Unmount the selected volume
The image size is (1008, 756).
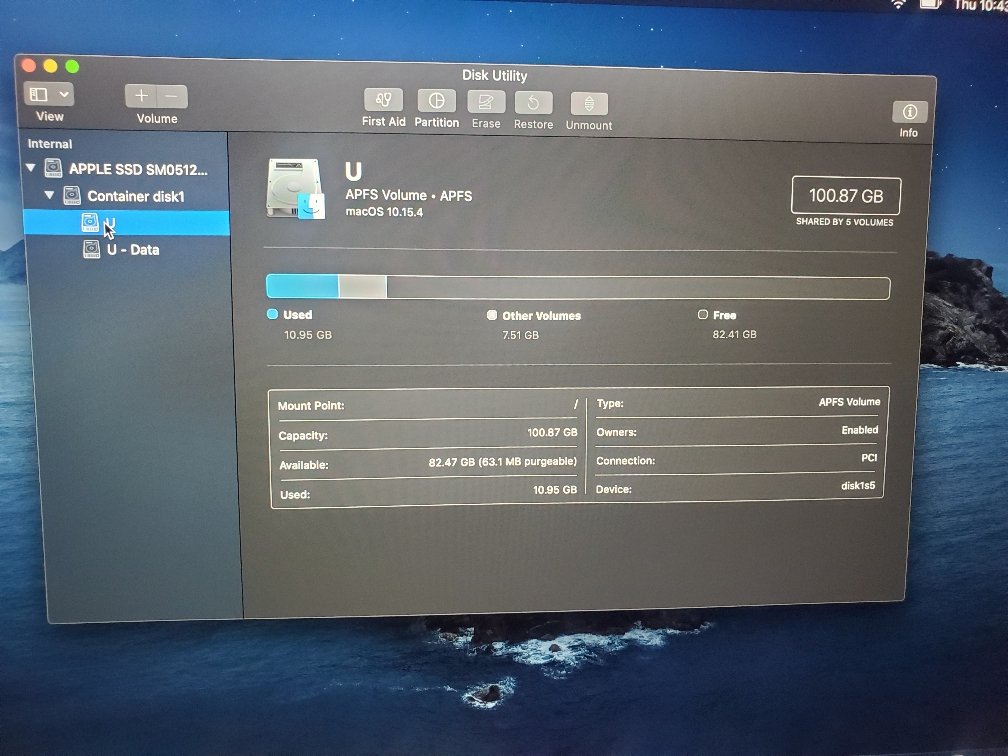tap(589, 104)
